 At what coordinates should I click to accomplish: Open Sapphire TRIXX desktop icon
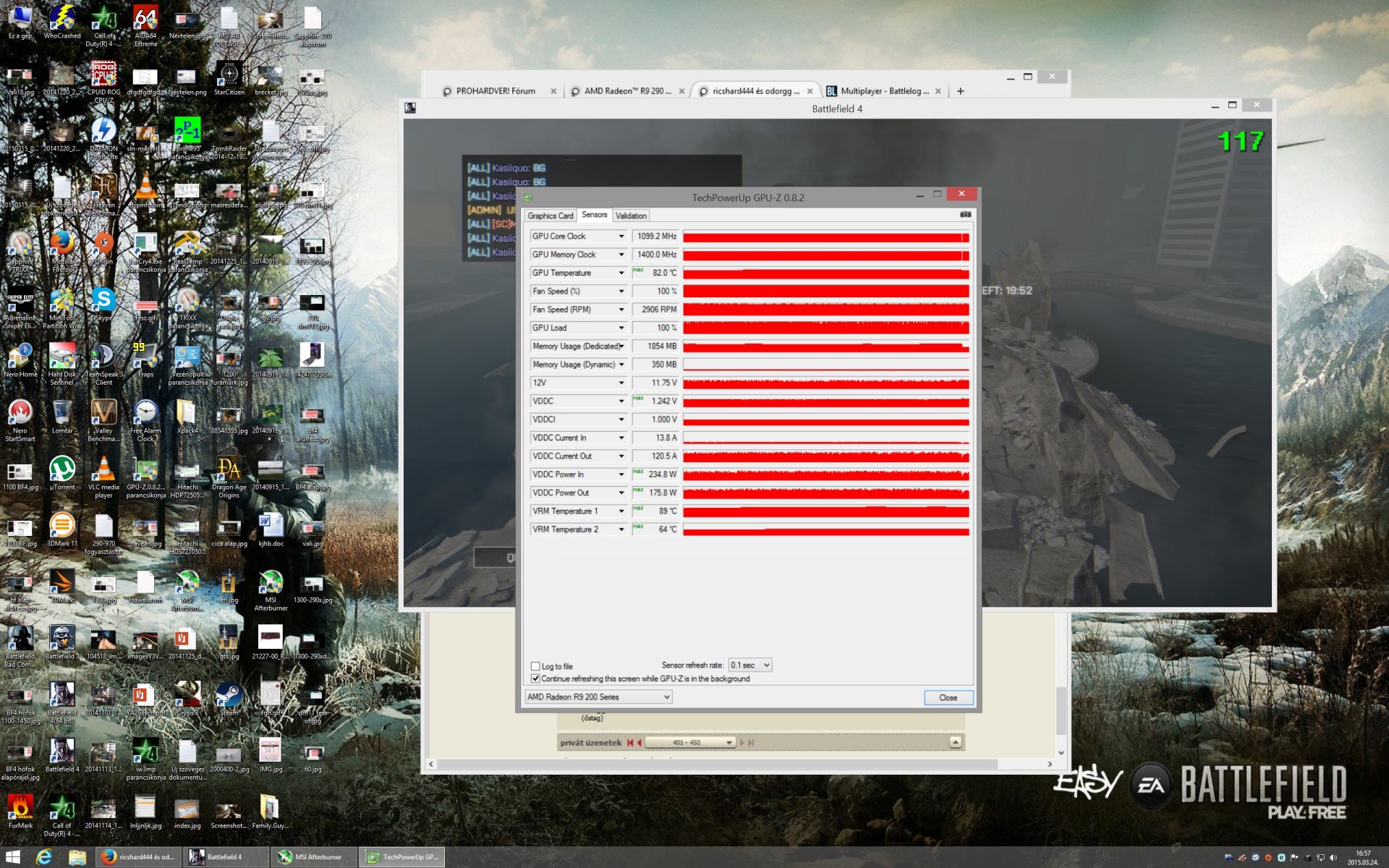click(x=20, y=251)
